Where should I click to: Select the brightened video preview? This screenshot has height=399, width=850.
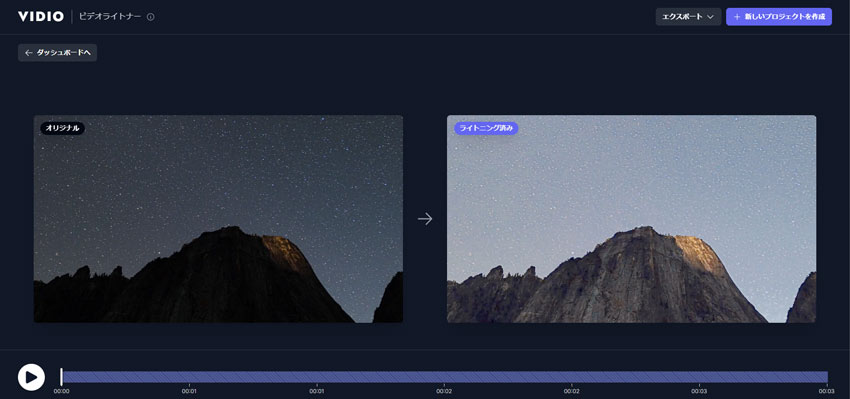tap(632, 219)
